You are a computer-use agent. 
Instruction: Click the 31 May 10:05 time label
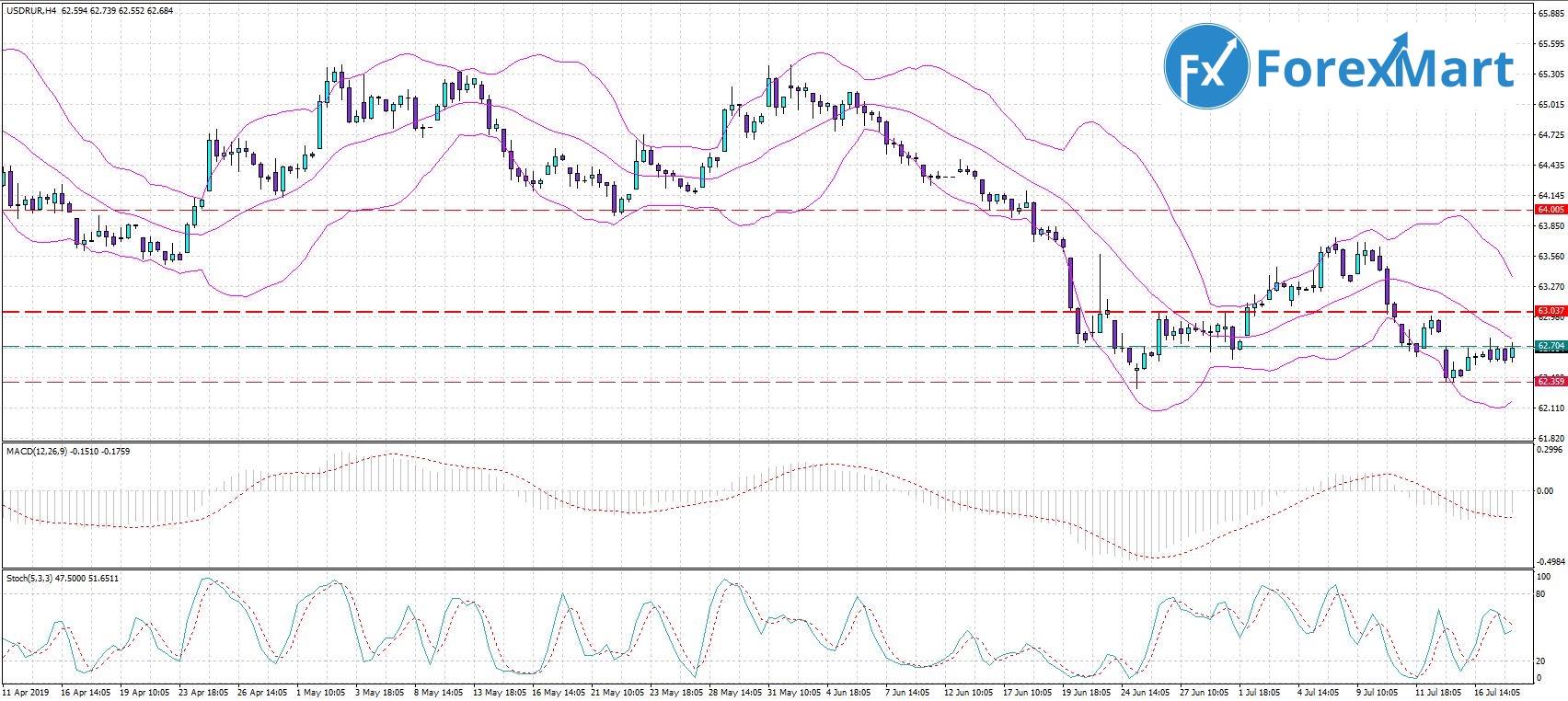[793, 691]
